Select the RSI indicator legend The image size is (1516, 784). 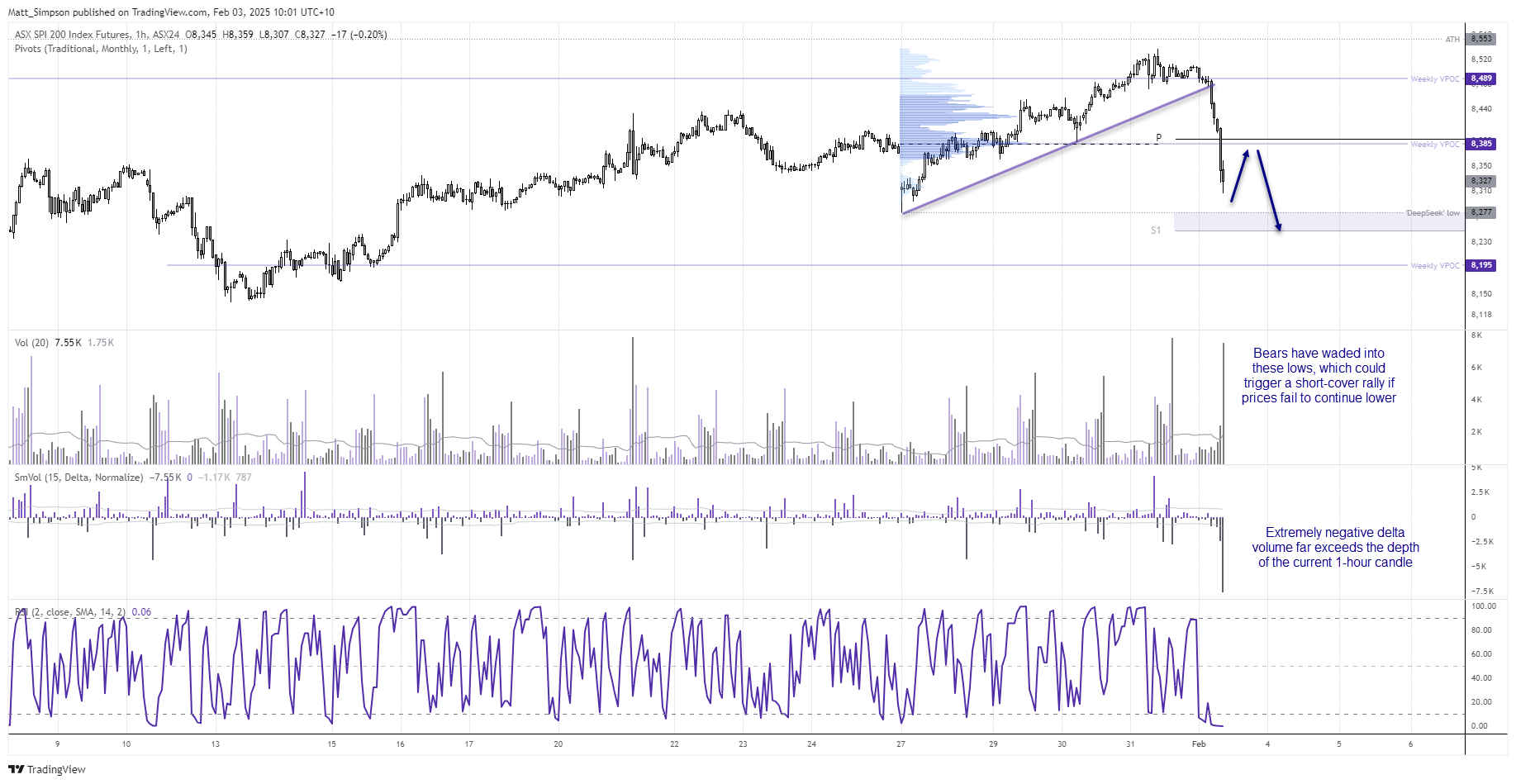70,612
